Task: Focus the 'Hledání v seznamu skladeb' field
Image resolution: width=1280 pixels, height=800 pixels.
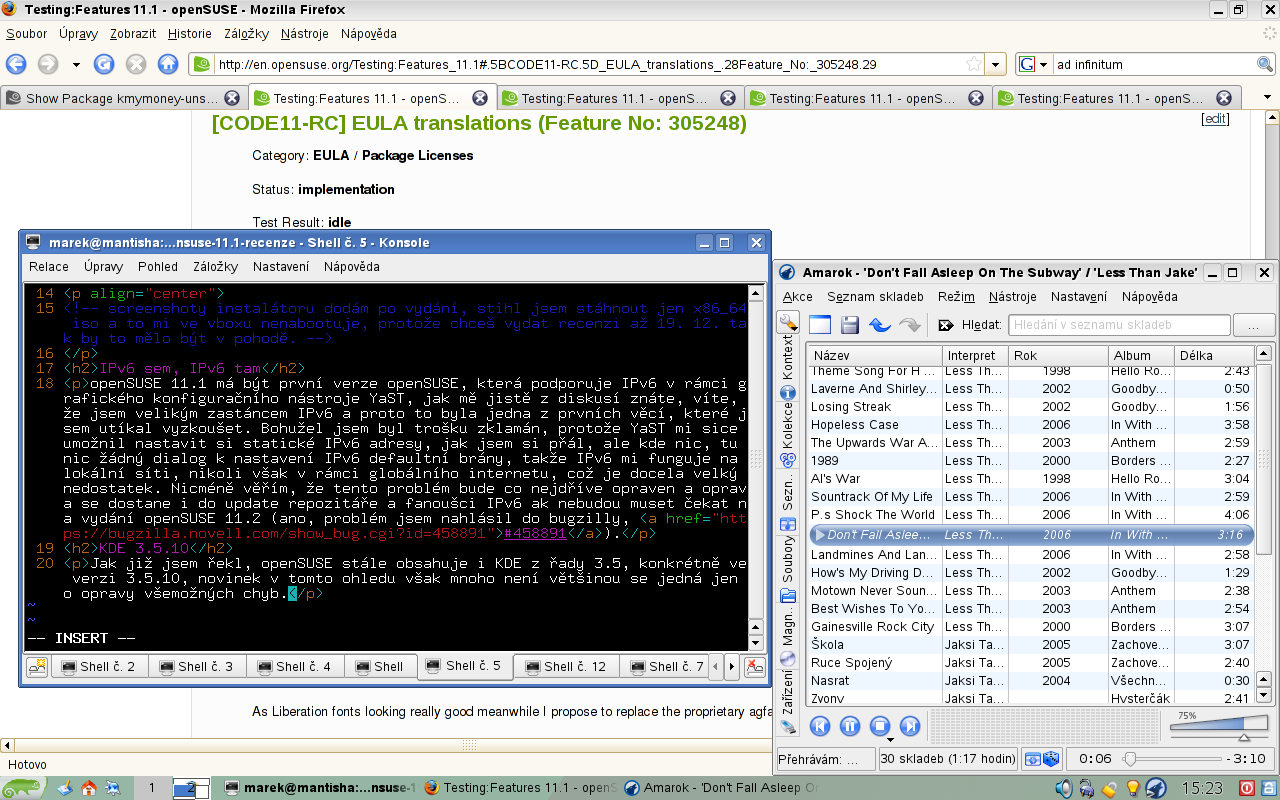Action: 1119,325
